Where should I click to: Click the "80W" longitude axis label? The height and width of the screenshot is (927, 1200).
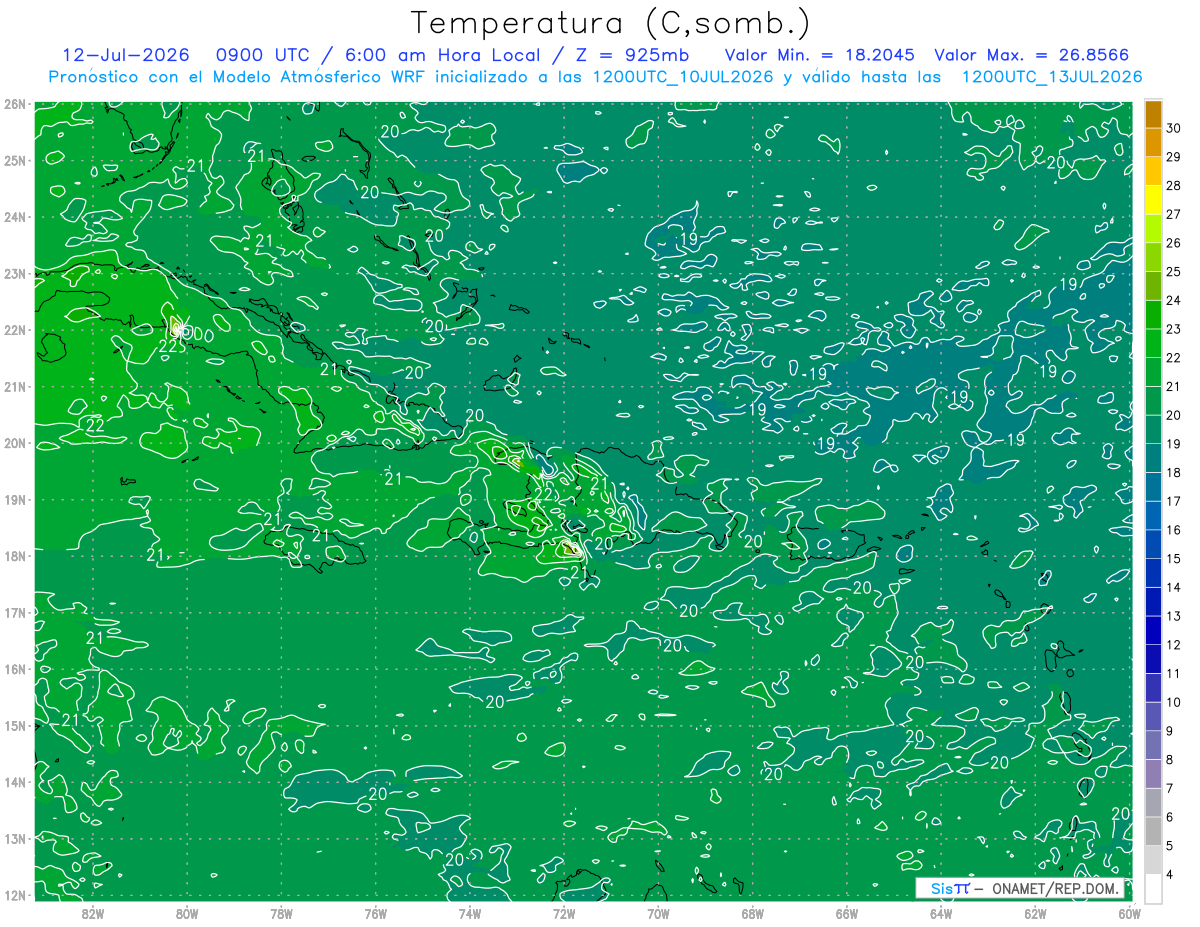187,913
